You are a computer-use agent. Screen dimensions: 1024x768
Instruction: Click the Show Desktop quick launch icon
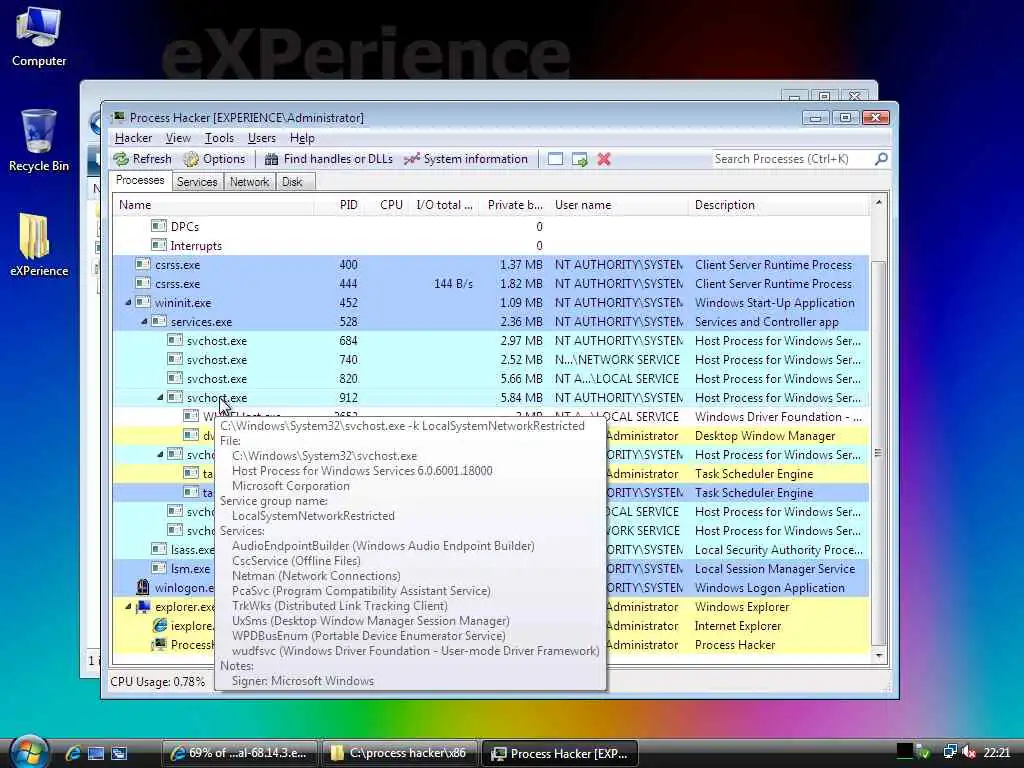(x=96, y=753)
